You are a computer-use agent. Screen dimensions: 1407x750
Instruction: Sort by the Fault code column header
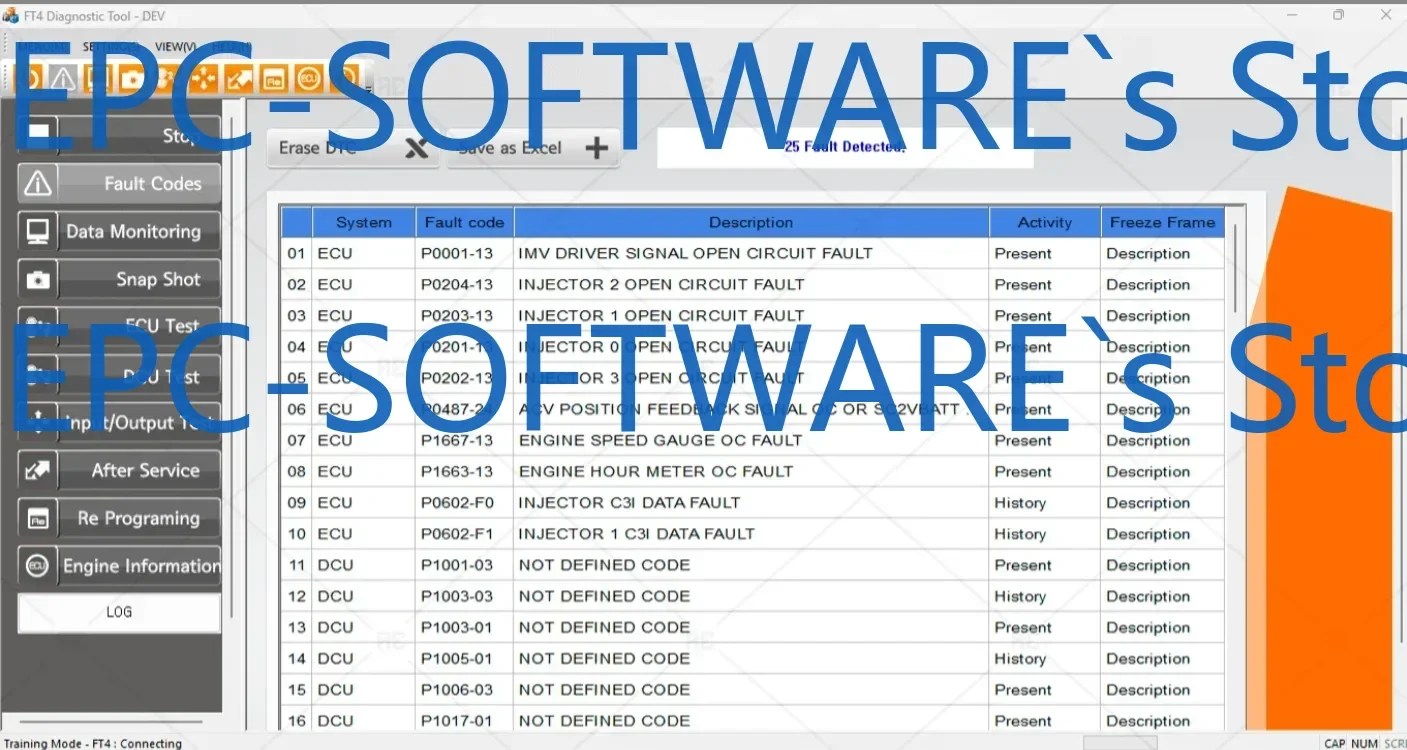[x=465, y=222]
